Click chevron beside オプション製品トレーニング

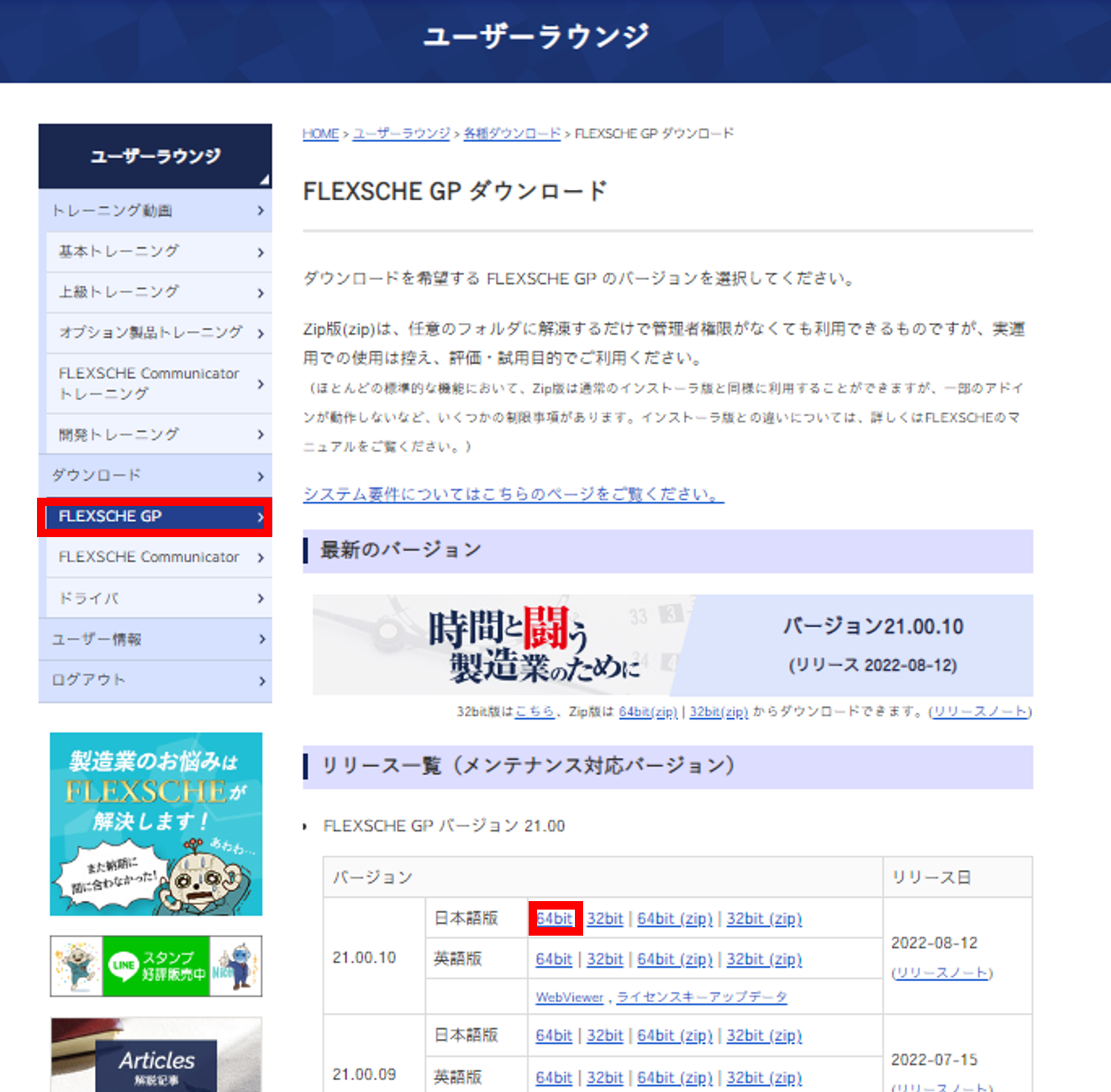point(261,334)
